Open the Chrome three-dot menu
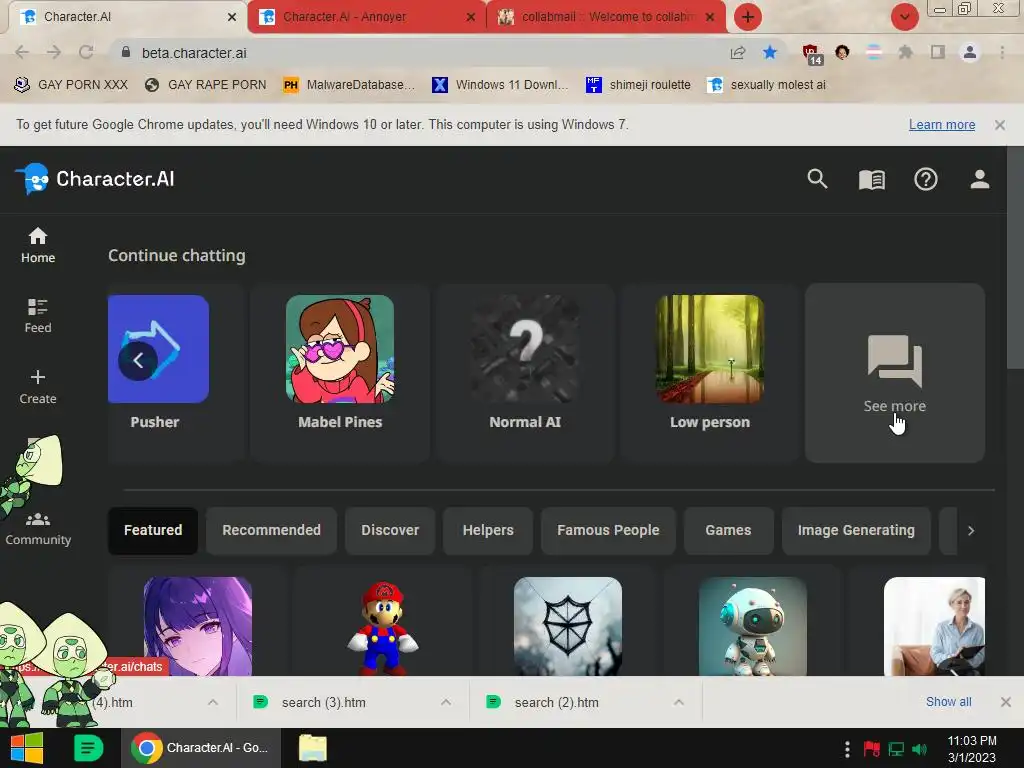1024x768 pixels. 1002,52
